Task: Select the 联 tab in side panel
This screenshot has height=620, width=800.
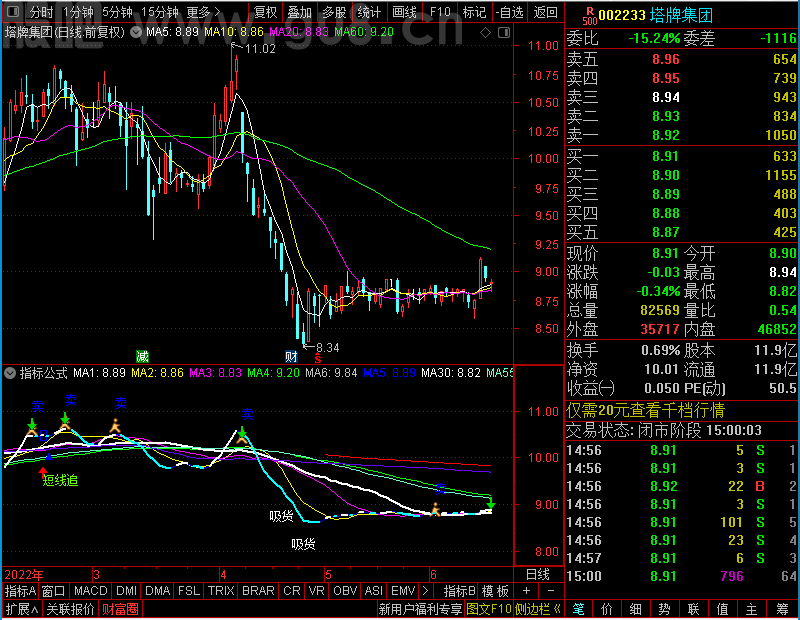Action: coord(693,609)
